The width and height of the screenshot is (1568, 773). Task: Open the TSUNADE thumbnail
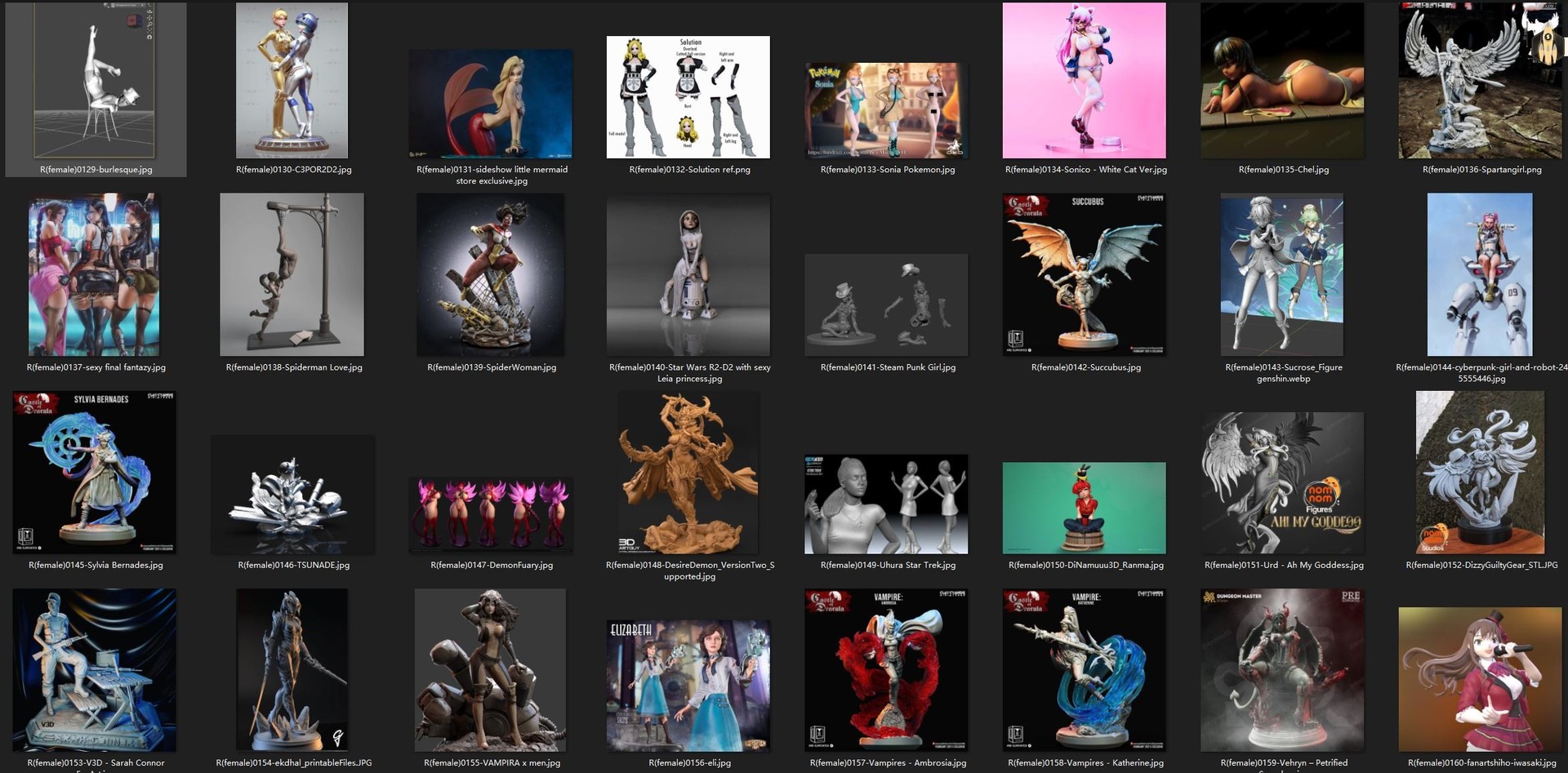coord(292,495)
